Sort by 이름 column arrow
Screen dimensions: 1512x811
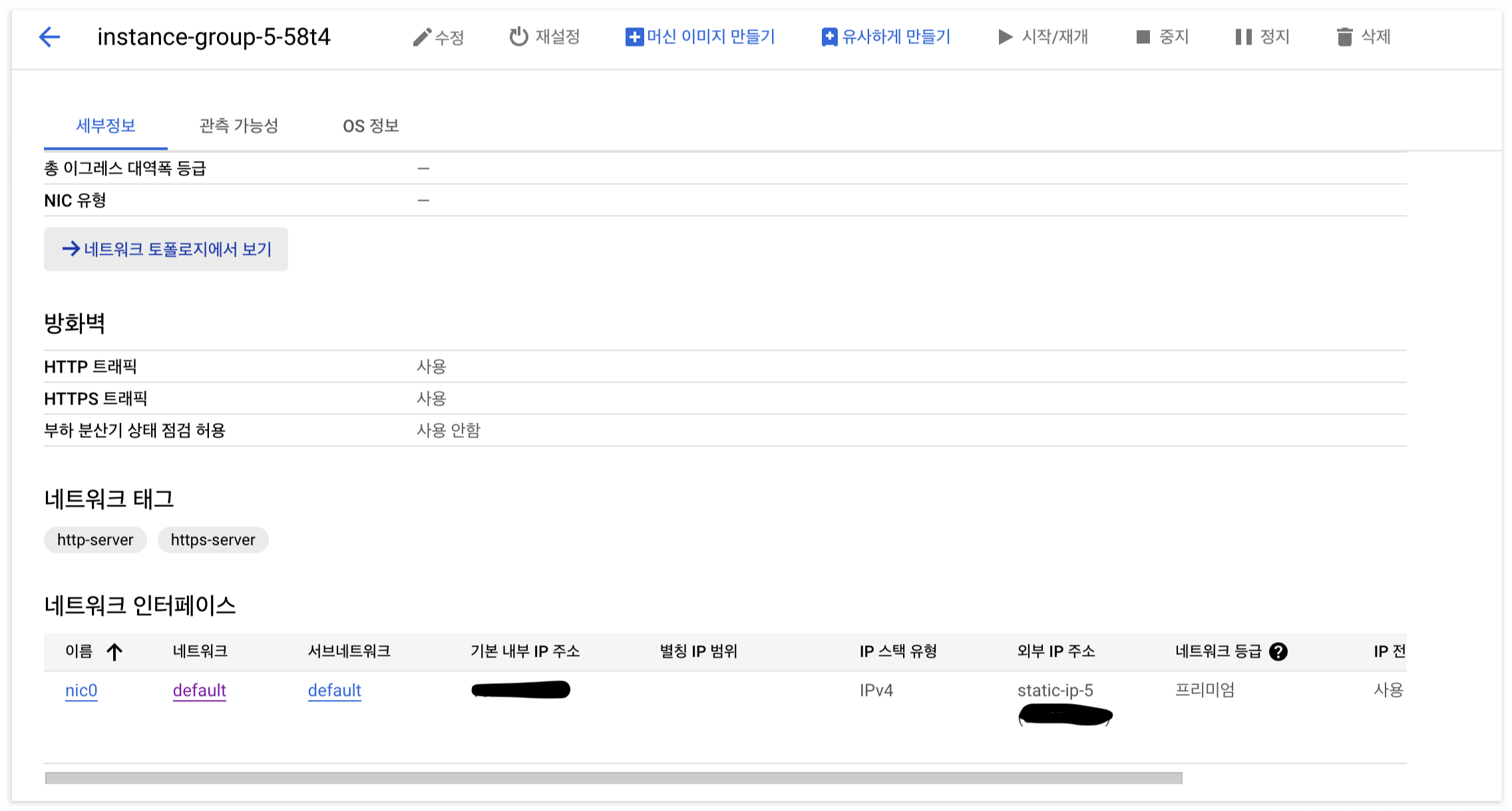tap(114, 652)
